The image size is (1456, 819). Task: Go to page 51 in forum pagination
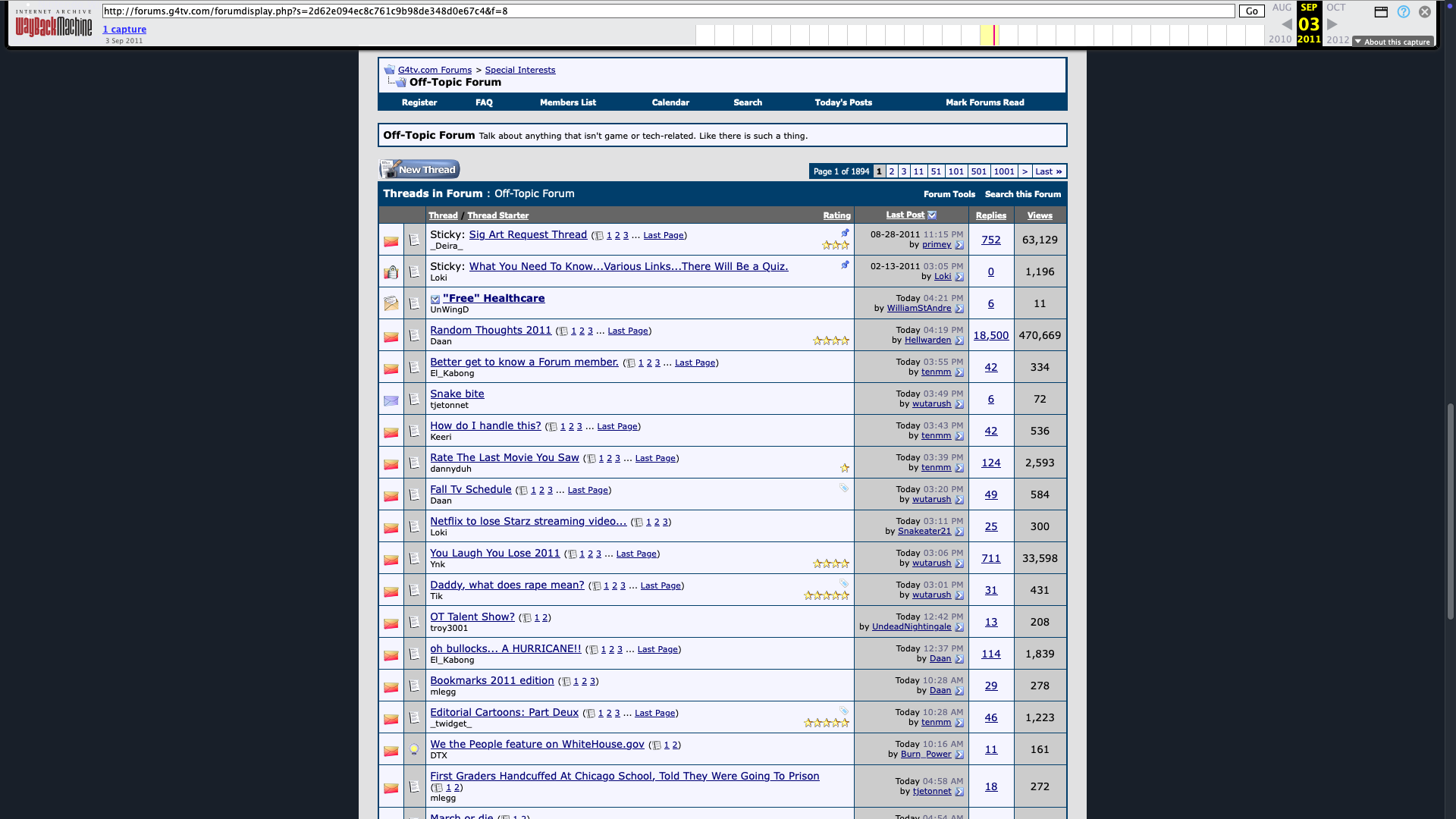(936, 171)
